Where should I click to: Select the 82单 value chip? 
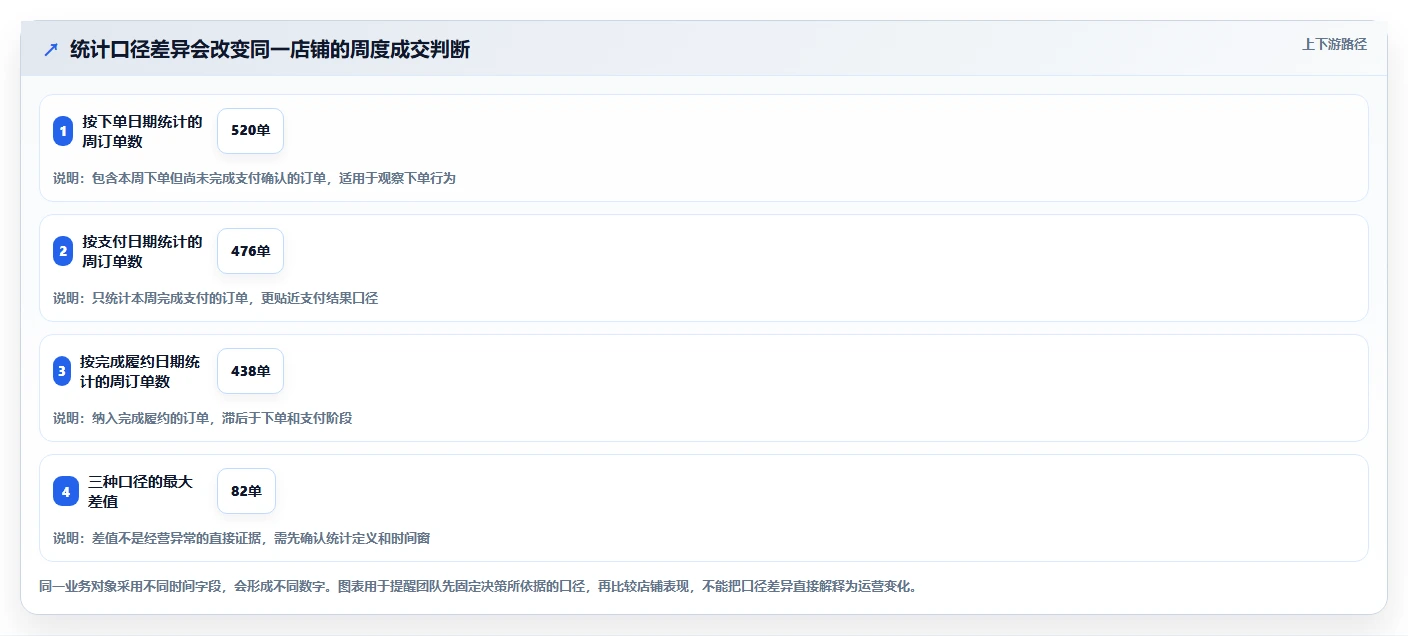pos(246,491)
